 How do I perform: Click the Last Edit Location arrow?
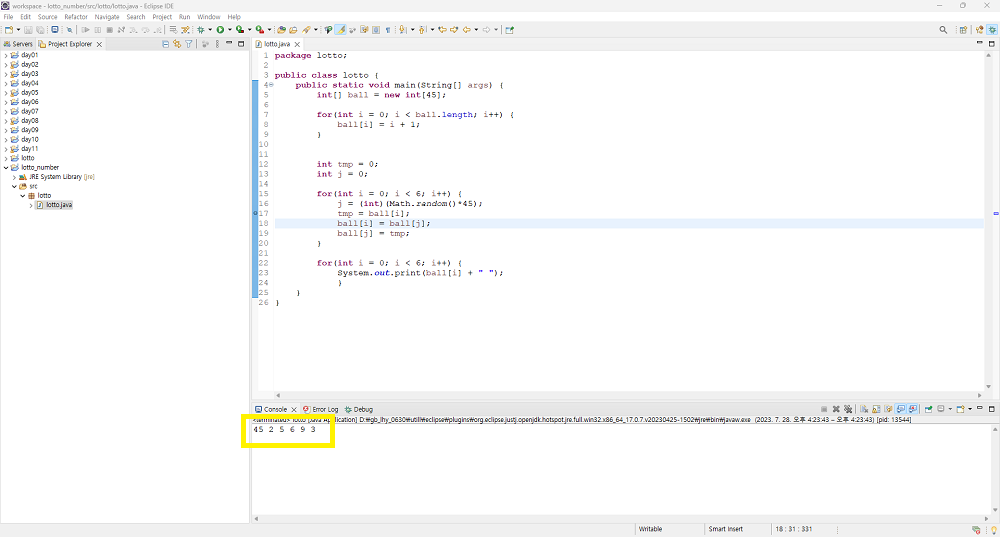[442, 29]
